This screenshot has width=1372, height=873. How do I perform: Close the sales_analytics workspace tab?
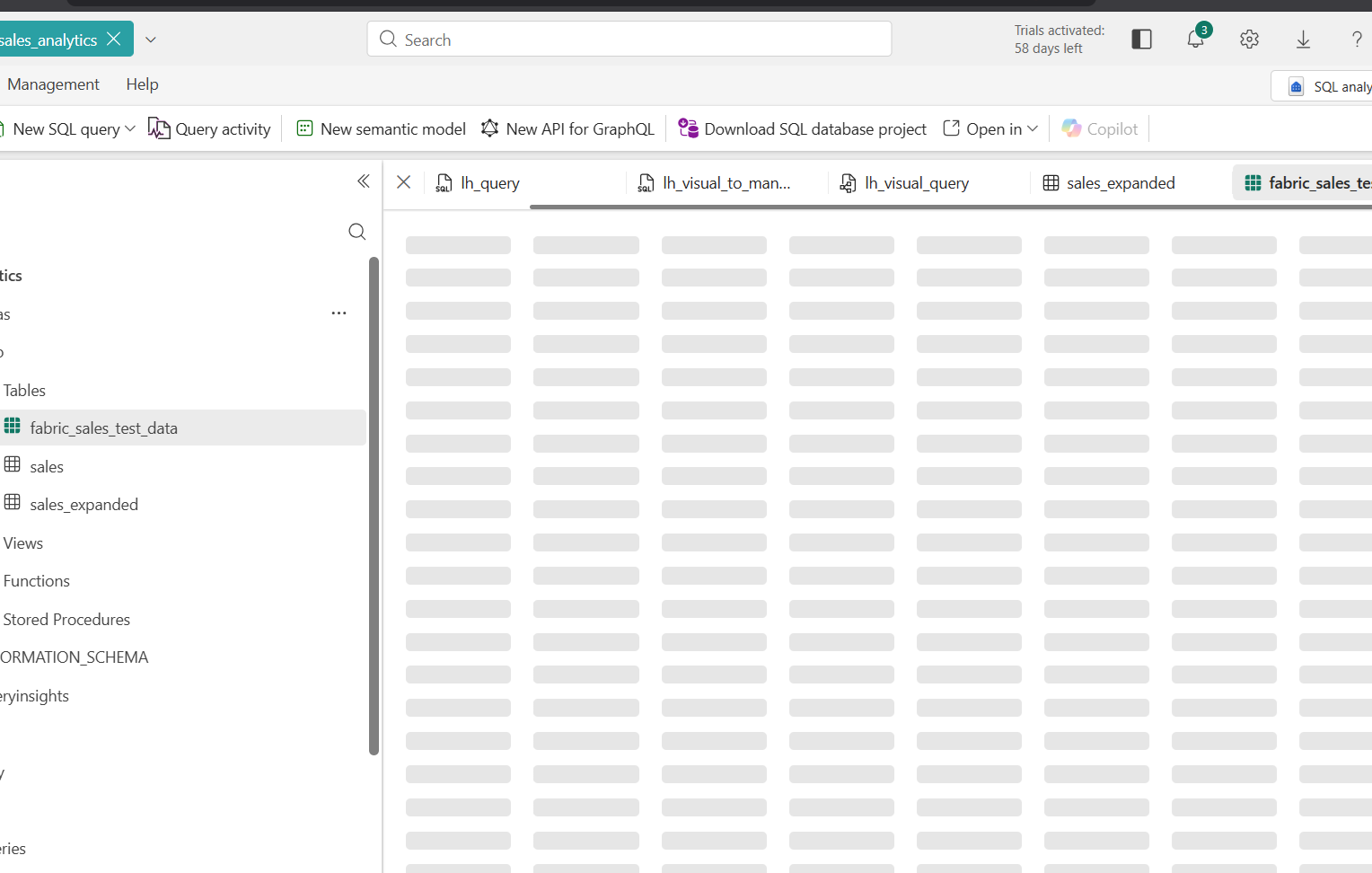point(113,39)
